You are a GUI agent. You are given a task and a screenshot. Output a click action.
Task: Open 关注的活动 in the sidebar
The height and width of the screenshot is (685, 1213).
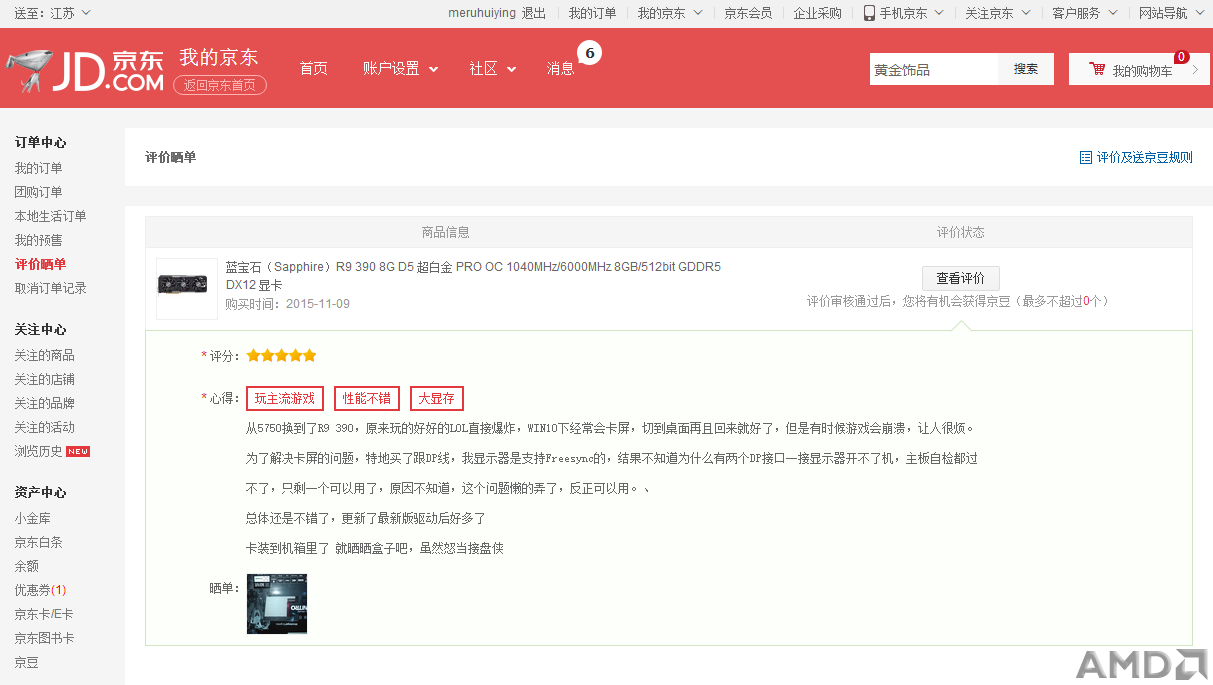coord(44,427)
